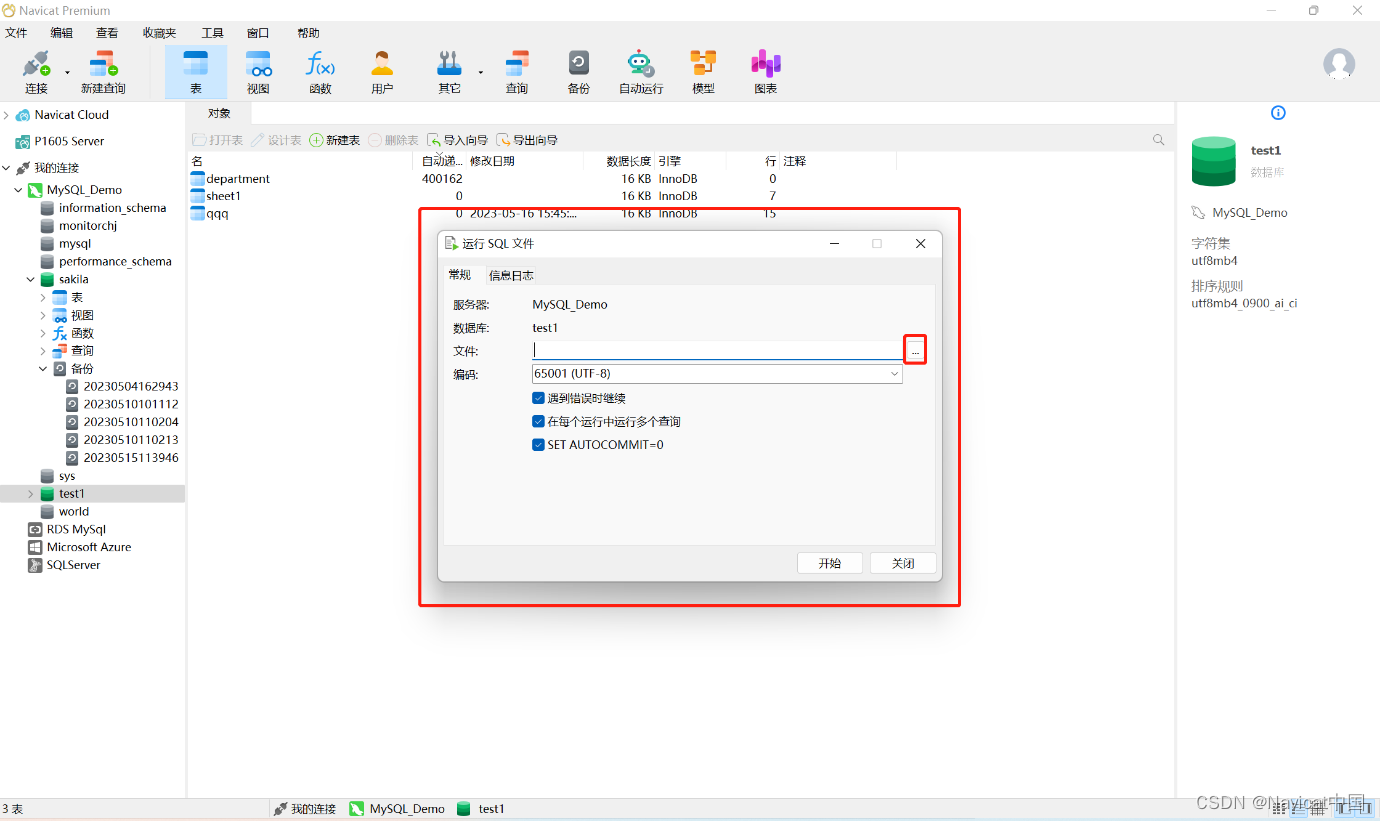1380x821 pixels.
Task: Collapse the sakila Backups node
Action: (43, 369)
